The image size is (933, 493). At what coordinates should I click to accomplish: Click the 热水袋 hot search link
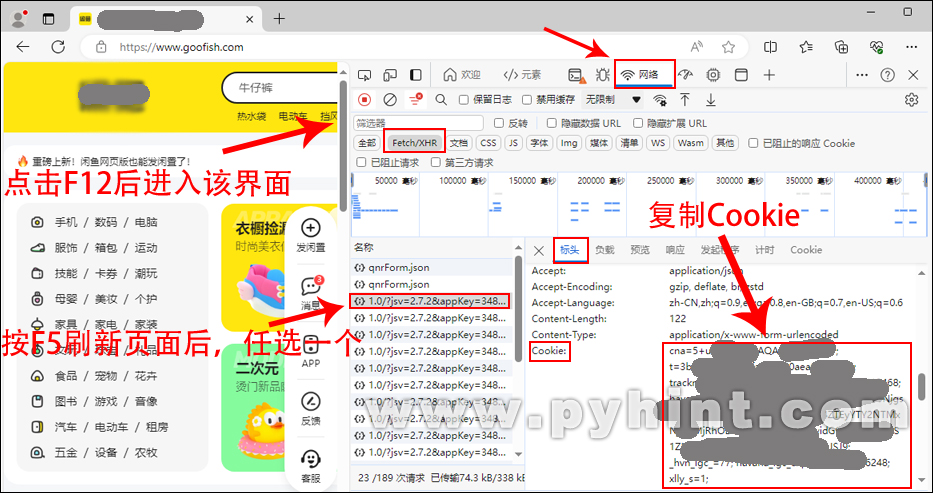[x=252, y=117]
